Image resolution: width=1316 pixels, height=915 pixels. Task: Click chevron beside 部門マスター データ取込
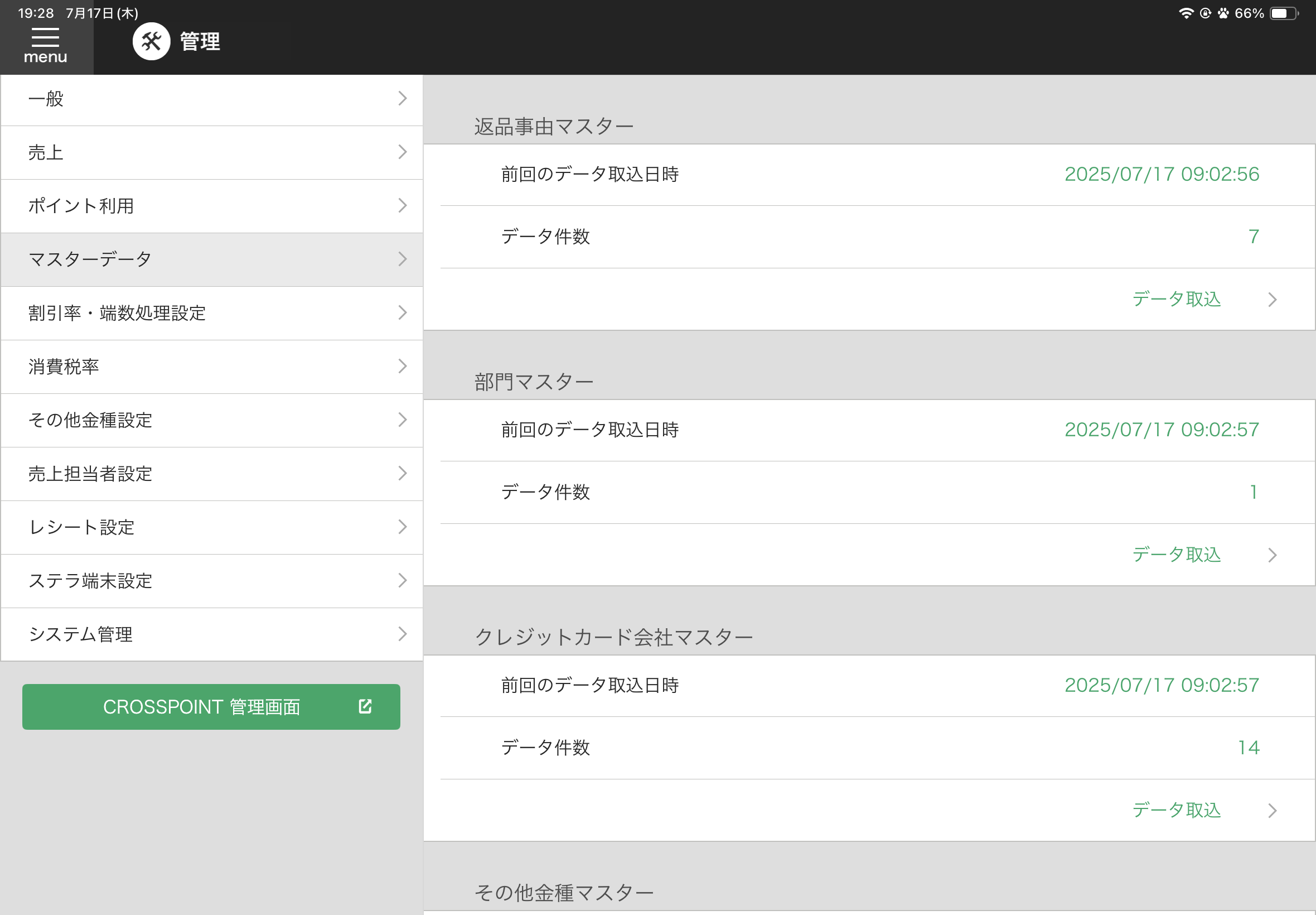1273,555
